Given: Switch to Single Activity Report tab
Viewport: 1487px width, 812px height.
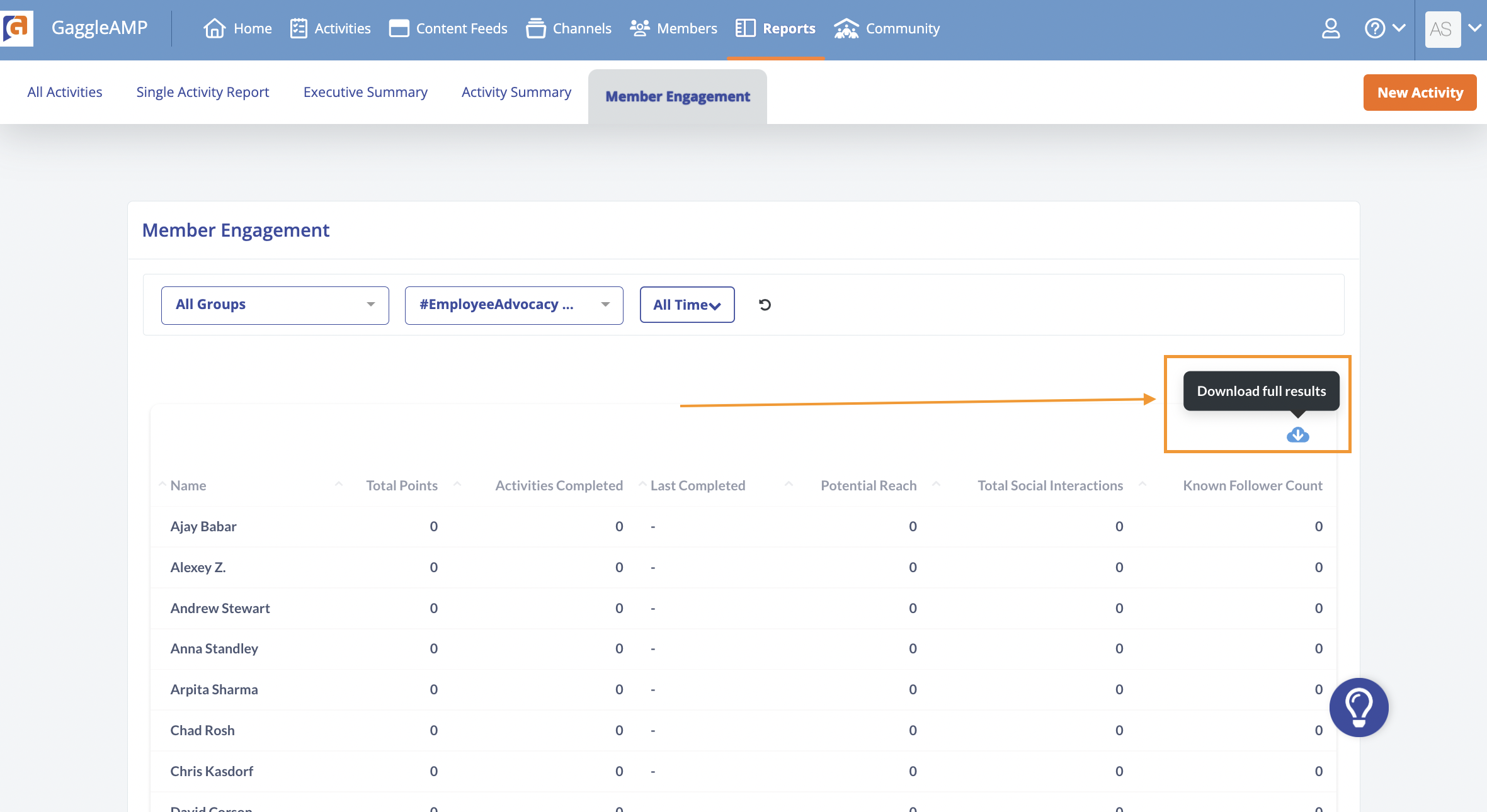Looking at the screenshot, I should (x=203, y=92).
